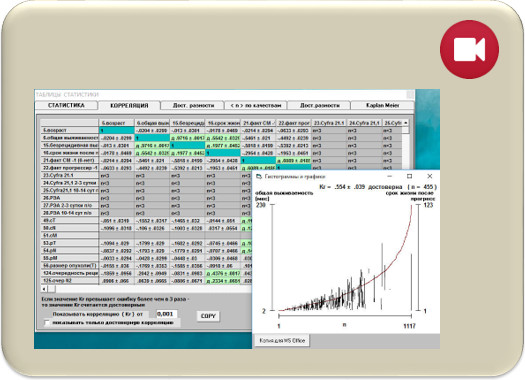
Task: Click the 5.возраст column header
Action: [116, 123]
